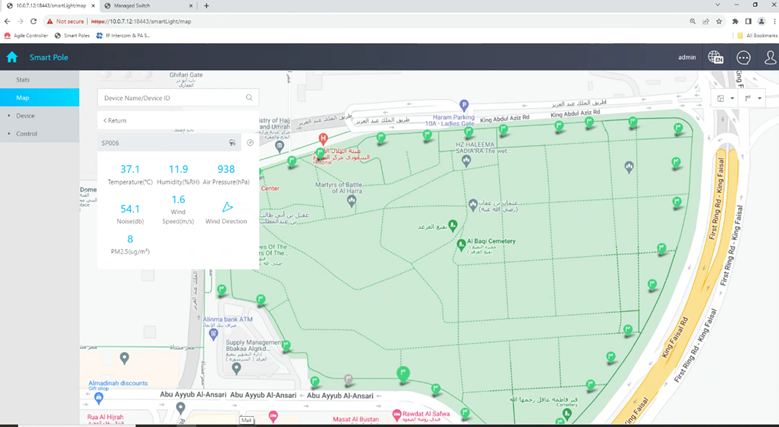
Task: Click the Return link in device panel
Action: click(116, 120)
